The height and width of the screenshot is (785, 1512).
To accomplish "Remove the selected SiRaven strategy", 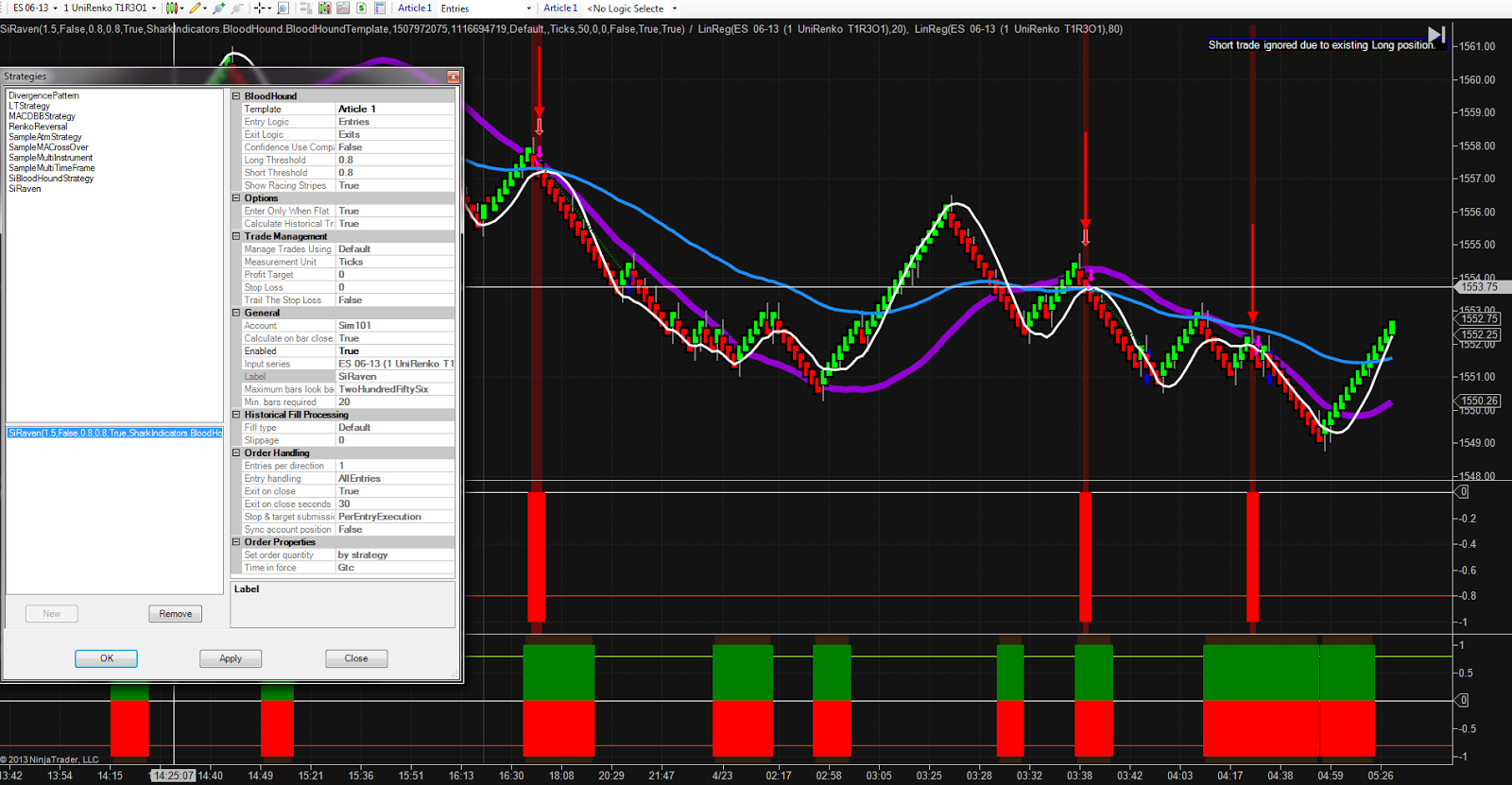I will click(x=175, y=614).
